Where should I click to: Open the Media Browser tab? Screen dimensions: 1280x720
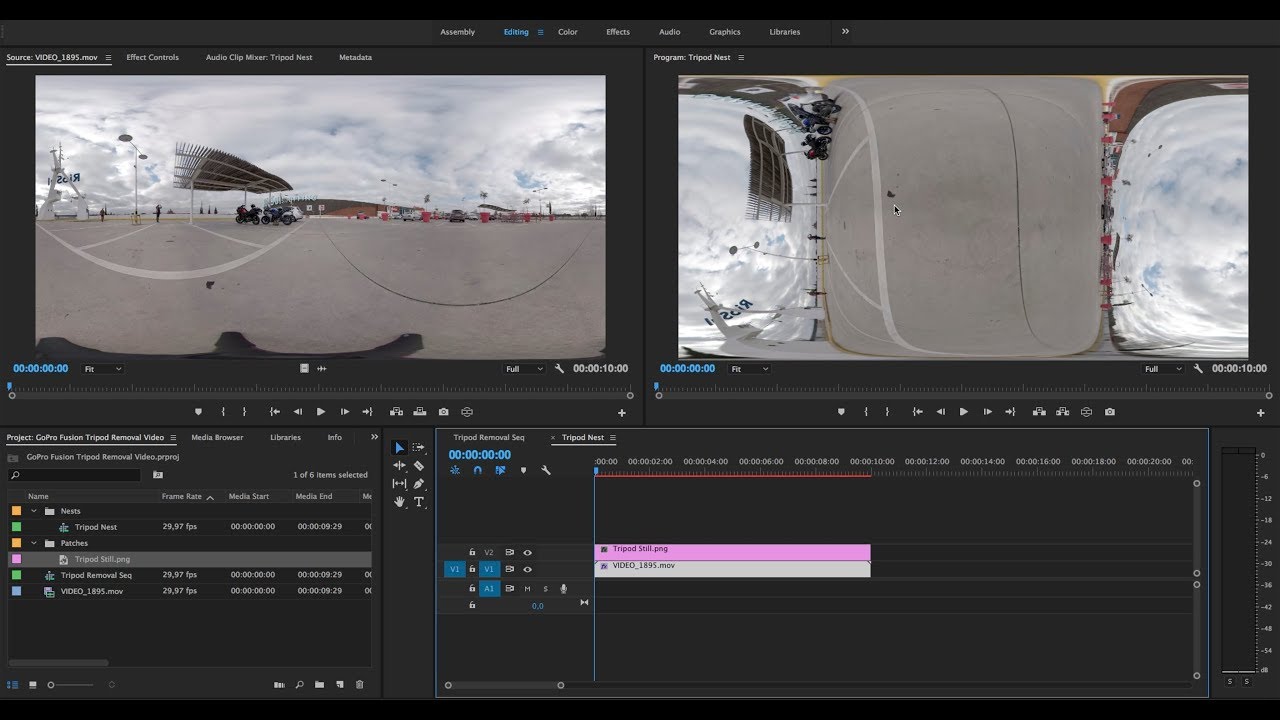click(217, 437)
